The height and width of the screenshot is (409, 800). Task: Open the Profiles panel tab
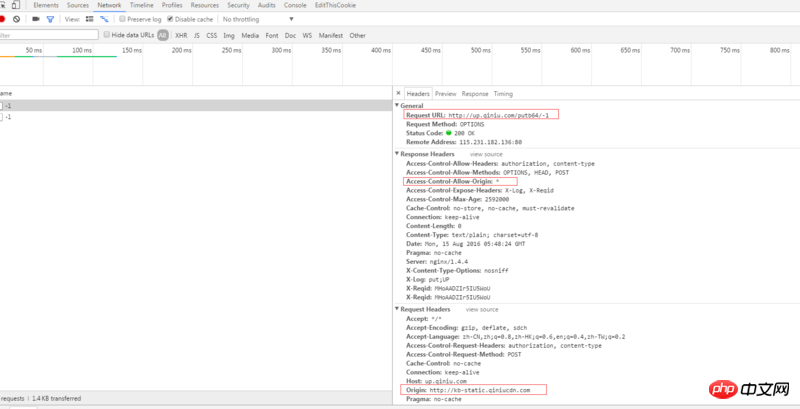tap(172, 6)
